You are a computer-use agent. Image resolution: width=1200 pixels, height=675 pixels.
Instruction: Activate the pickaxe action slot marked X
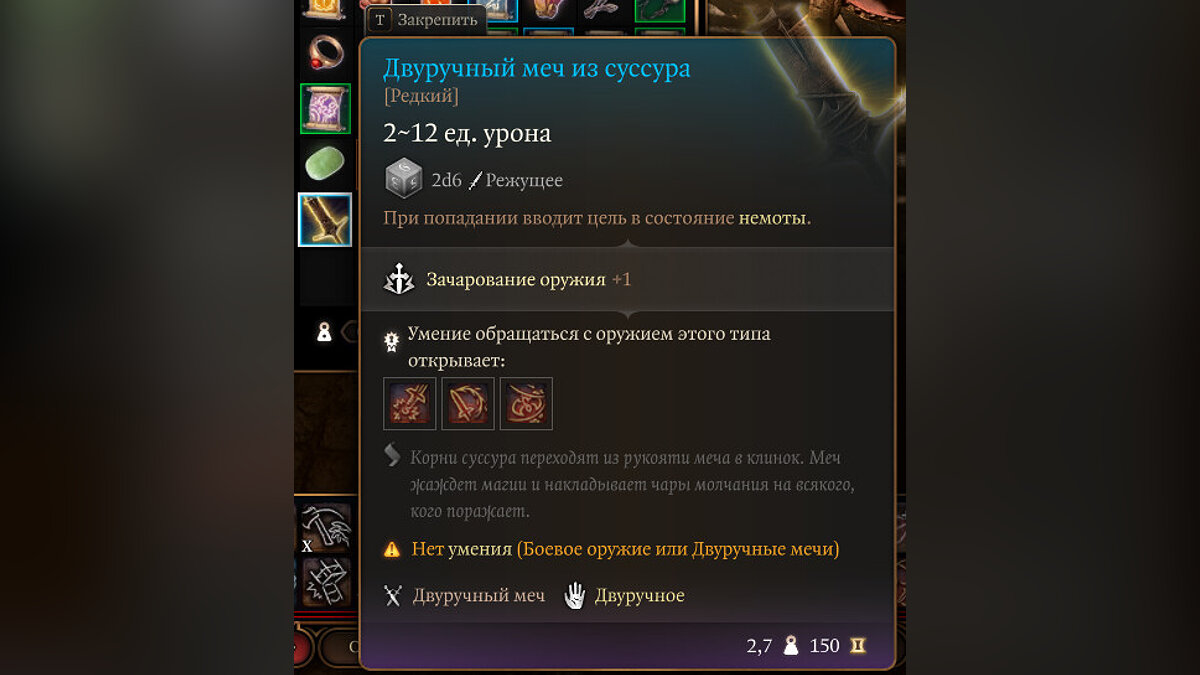point(326,528)
